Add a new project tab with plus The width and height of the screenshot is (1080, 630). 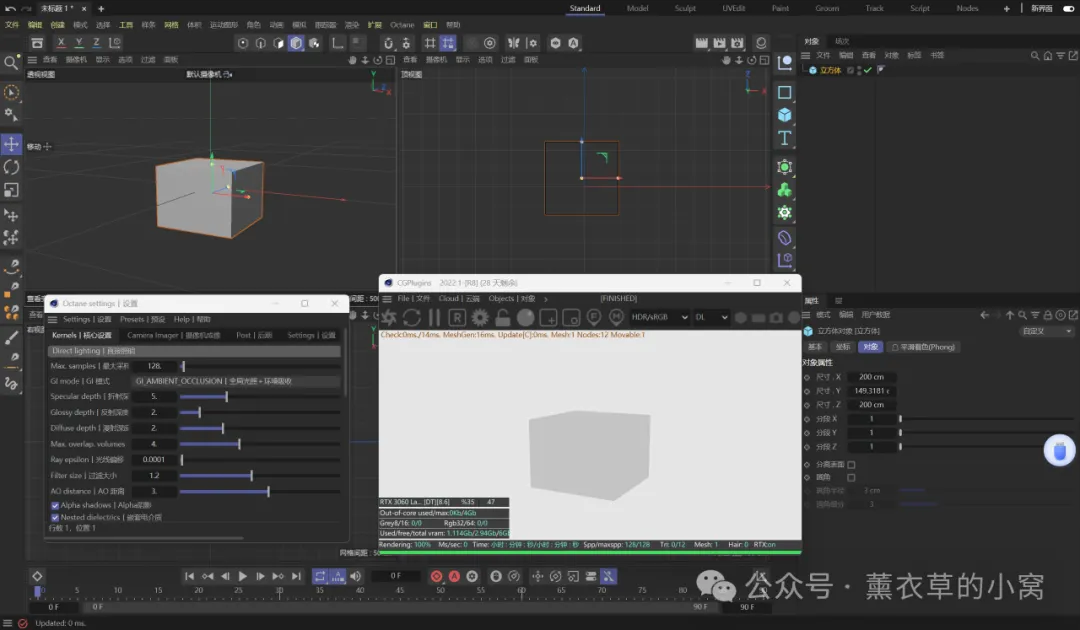[x=101, y=8]
